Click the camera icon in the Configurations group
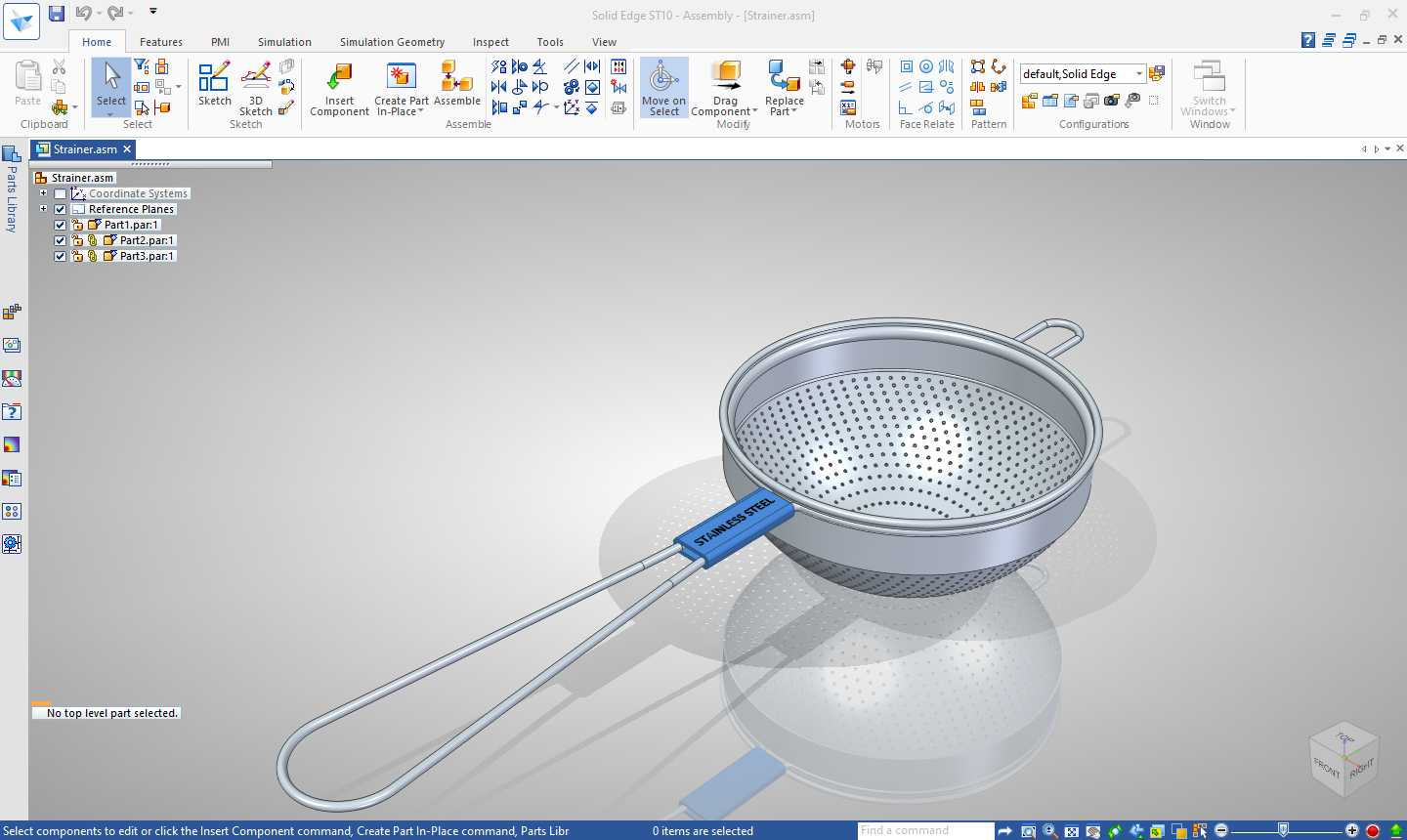This screenshot has width=1407, height=840. [x=1112, y=101]
